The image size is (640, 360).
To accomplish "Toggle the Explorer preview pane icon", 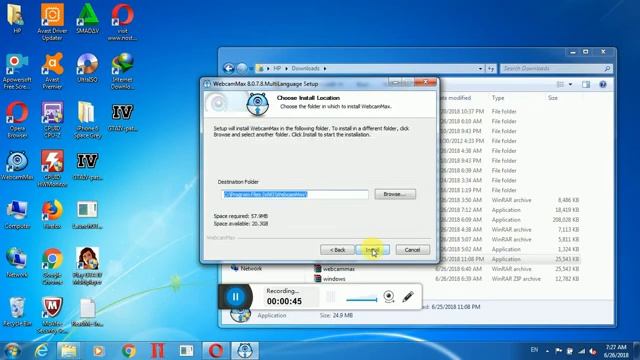I will 586,84.
